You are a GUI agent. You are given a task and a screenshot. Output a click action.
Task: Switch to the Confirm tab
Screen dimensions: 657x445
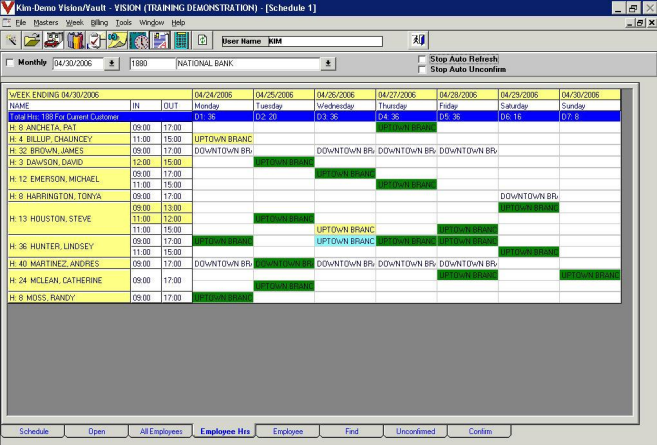click(x=480, y=431)
